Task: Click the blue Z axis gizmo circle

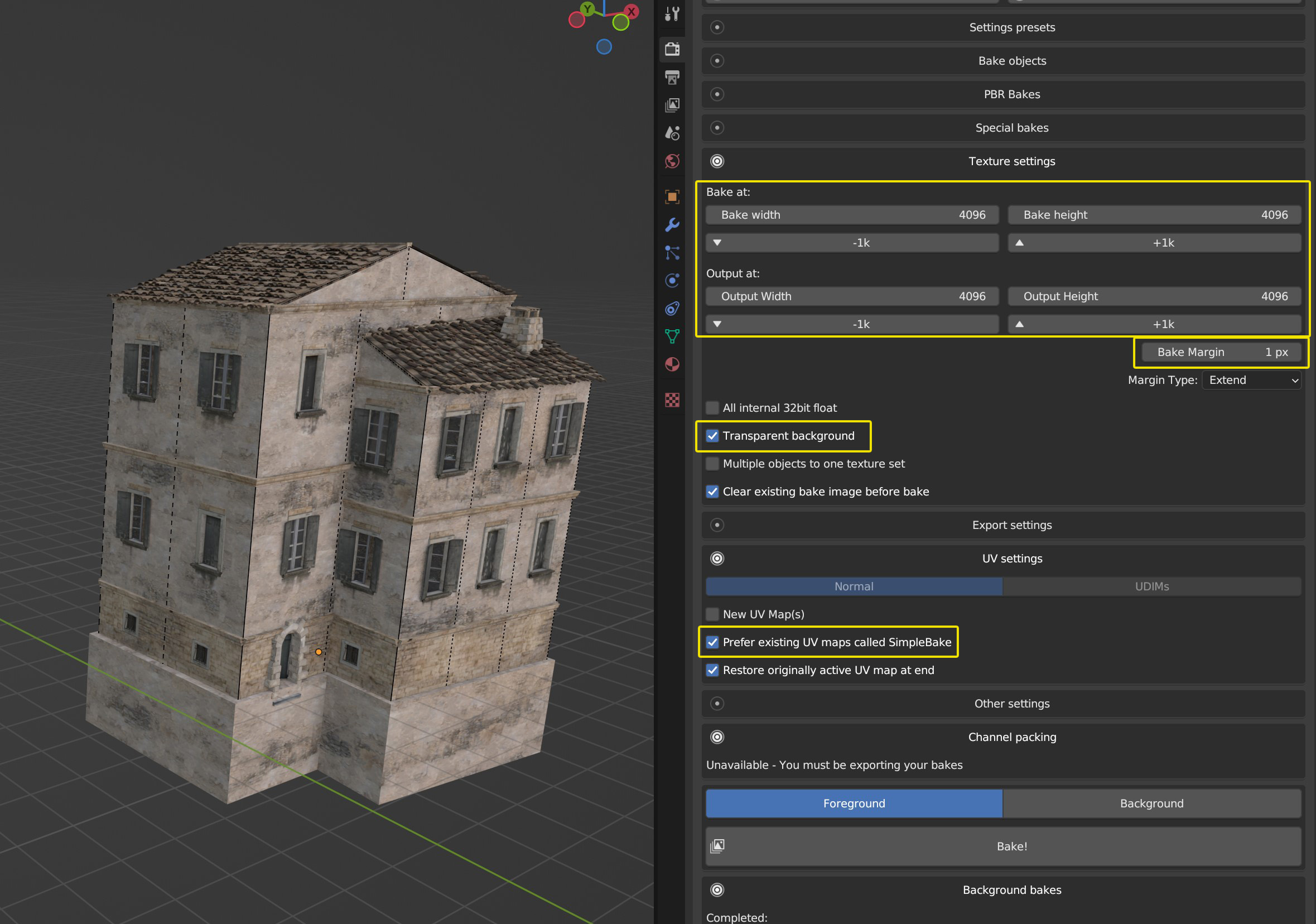Action: (604, 47)
